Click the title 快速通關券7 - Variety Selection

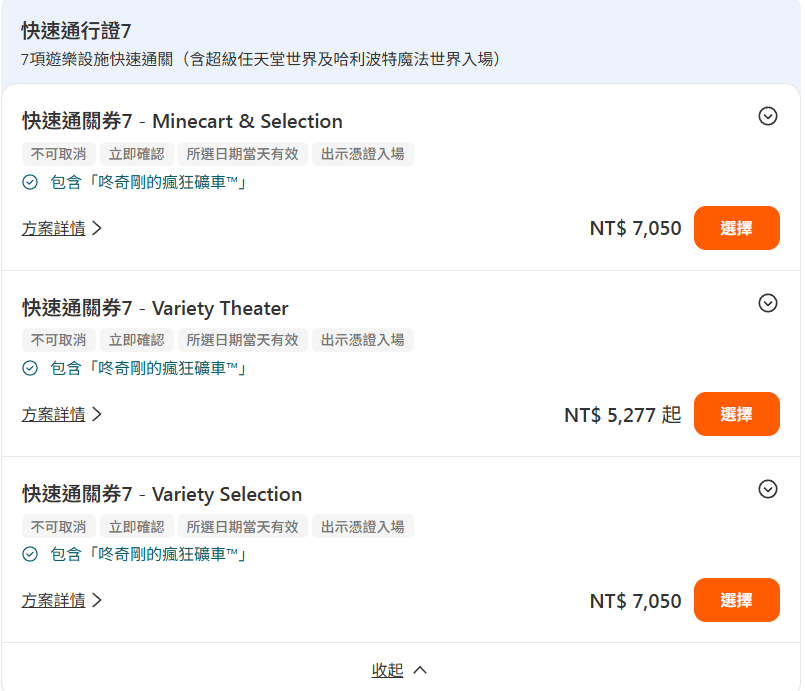click(162, 494)
